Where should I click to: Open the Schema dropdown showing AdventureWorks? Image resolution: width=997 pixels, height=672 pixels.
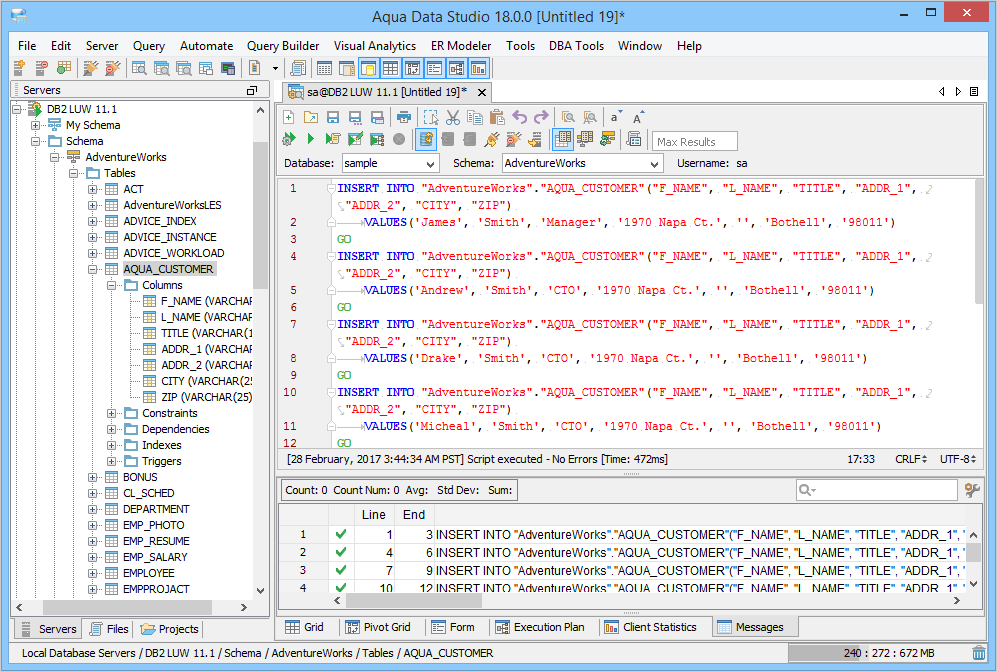click(581, 163)
